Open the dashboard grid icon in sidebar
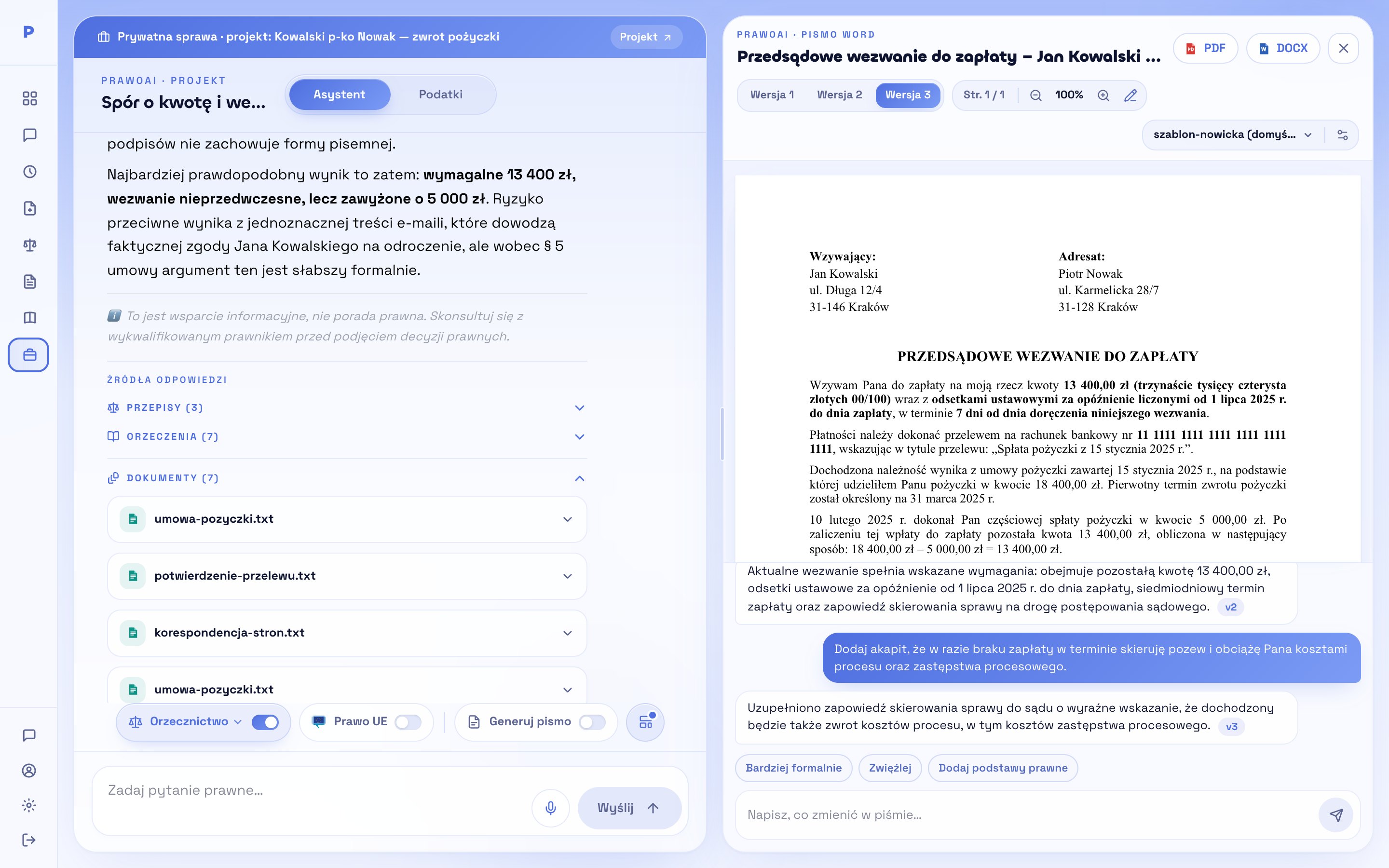The image size is (1389, 868). tap(29, 98)
